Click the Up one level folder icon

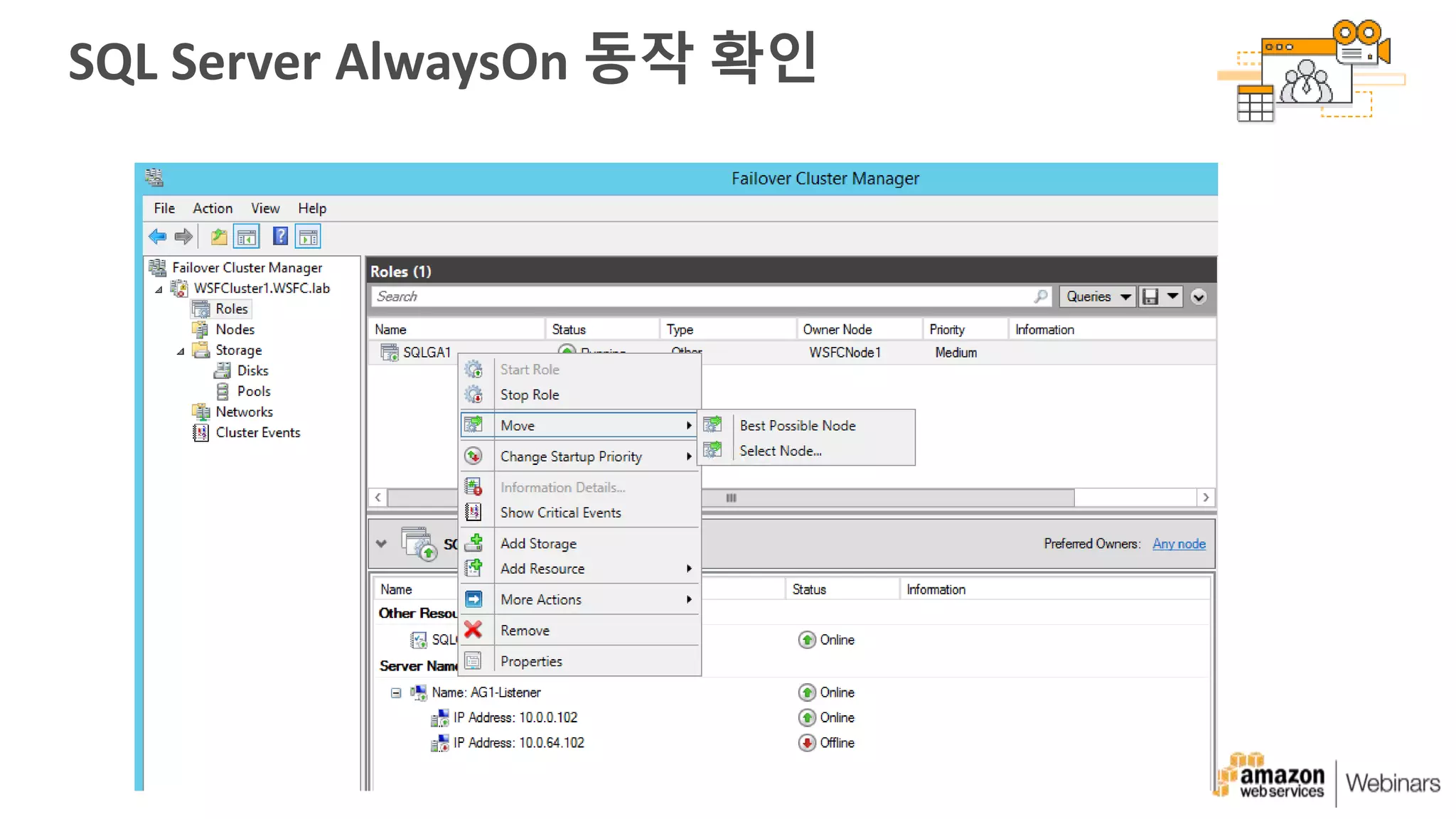219,237
